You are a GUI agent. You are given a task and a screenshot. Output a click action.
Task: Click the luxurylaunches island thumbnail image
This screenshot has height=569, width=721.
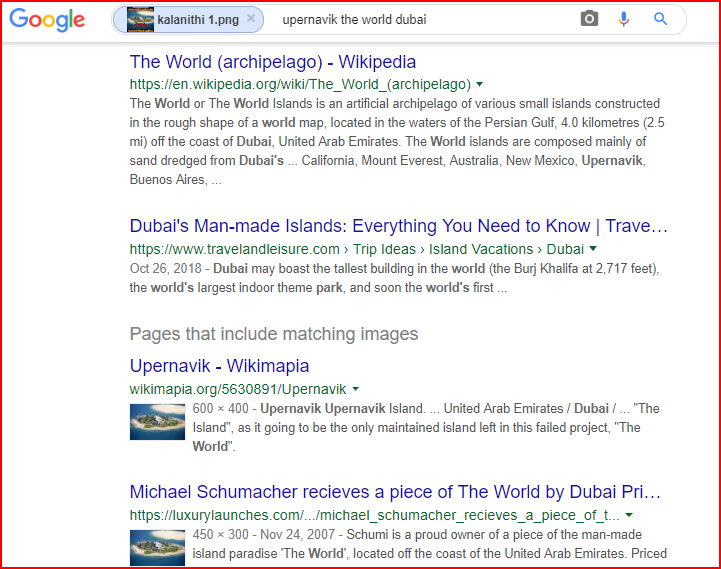(157, 548)
